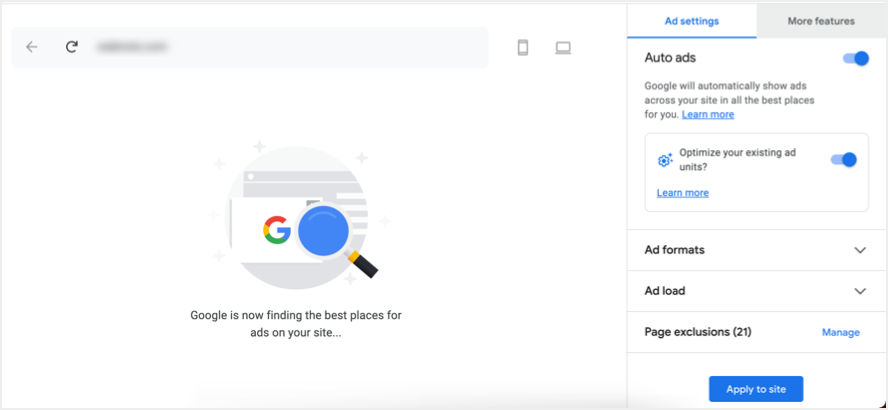Viewport: 888px width, 410px height.
Task: Click the Page exclusions (21) label
Action: coord(698,332)
